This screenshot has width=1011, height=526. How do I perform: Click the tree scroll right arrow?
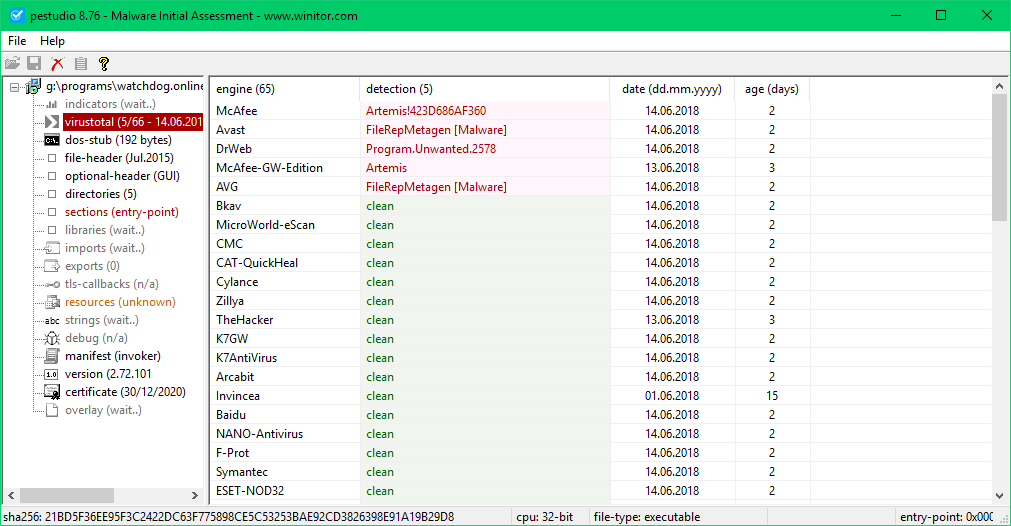[195, 495]
